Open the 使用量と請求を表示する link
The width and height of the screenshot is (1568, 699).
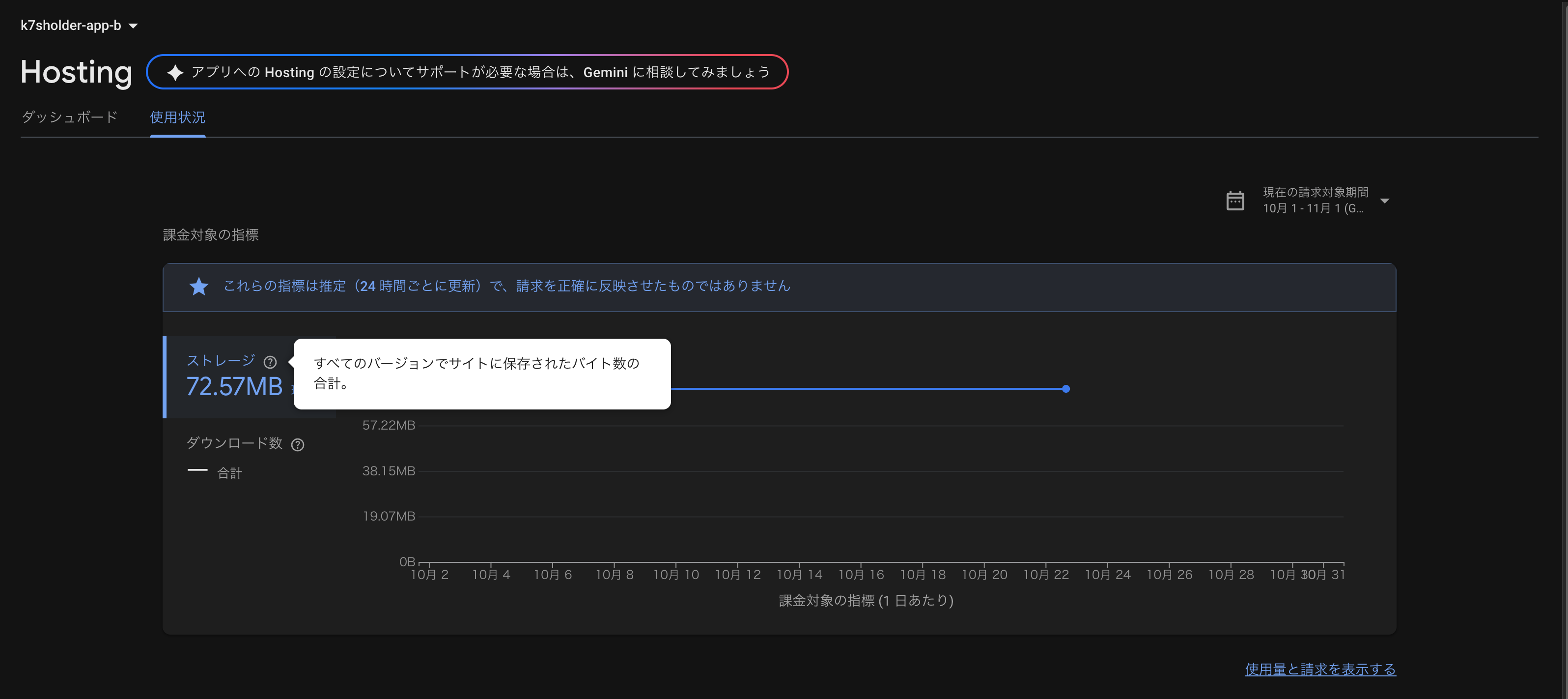1321,669
